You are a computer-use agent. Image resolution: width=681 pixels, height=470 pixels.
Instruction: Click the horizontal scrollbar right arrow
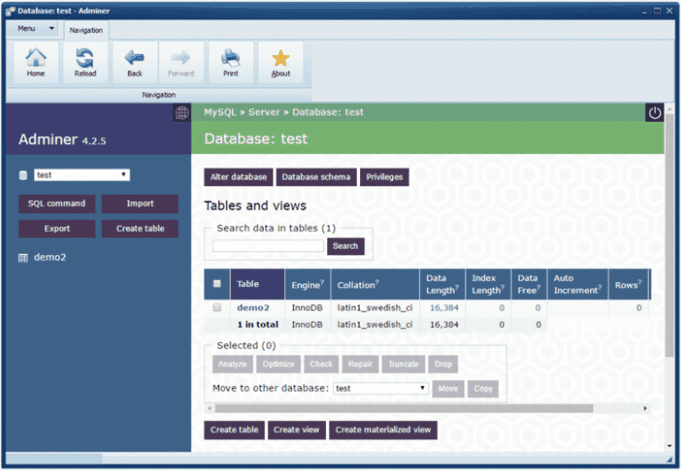[x=645, y=408]
